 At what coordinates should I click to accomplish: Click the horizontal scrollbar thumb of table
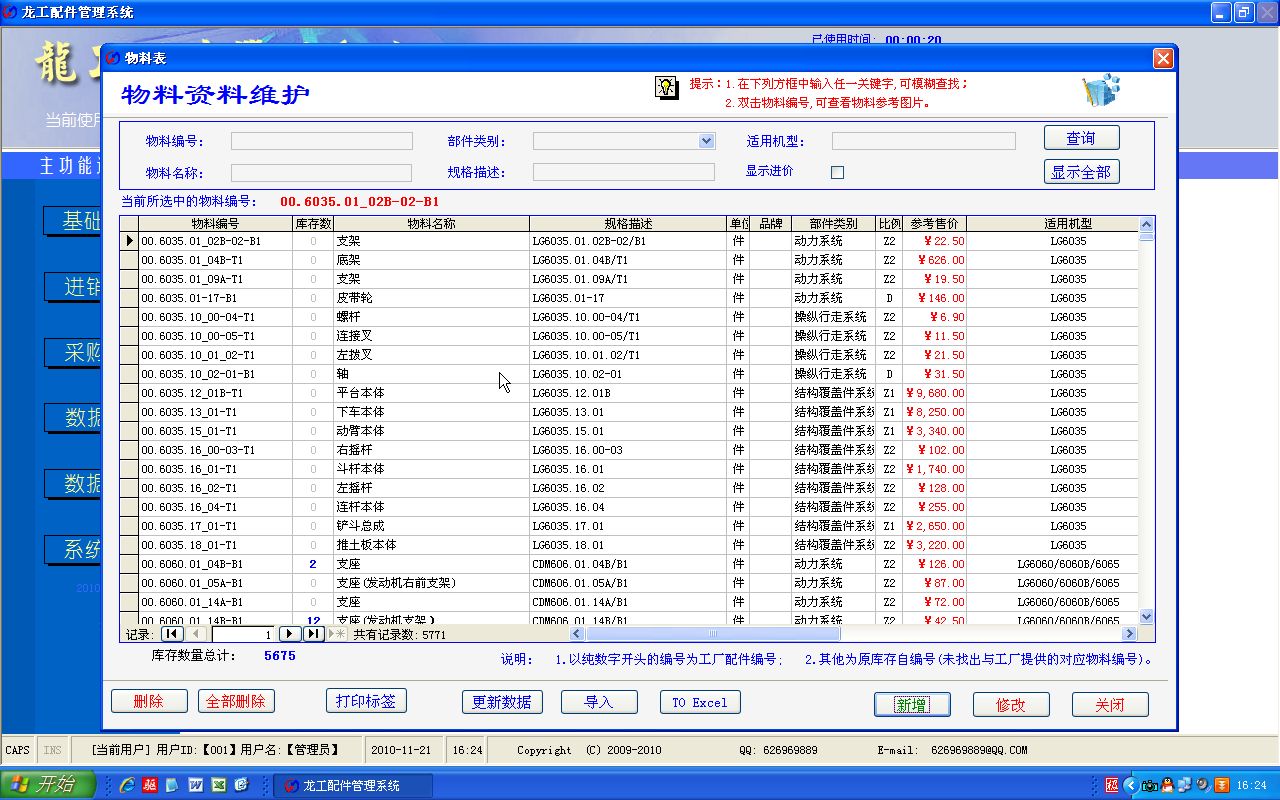[713, 634]
